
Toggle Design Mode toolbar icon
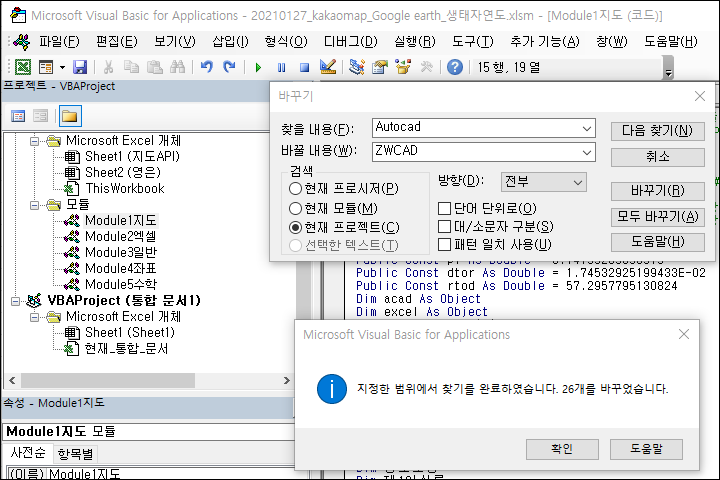(x=328, y=67)
